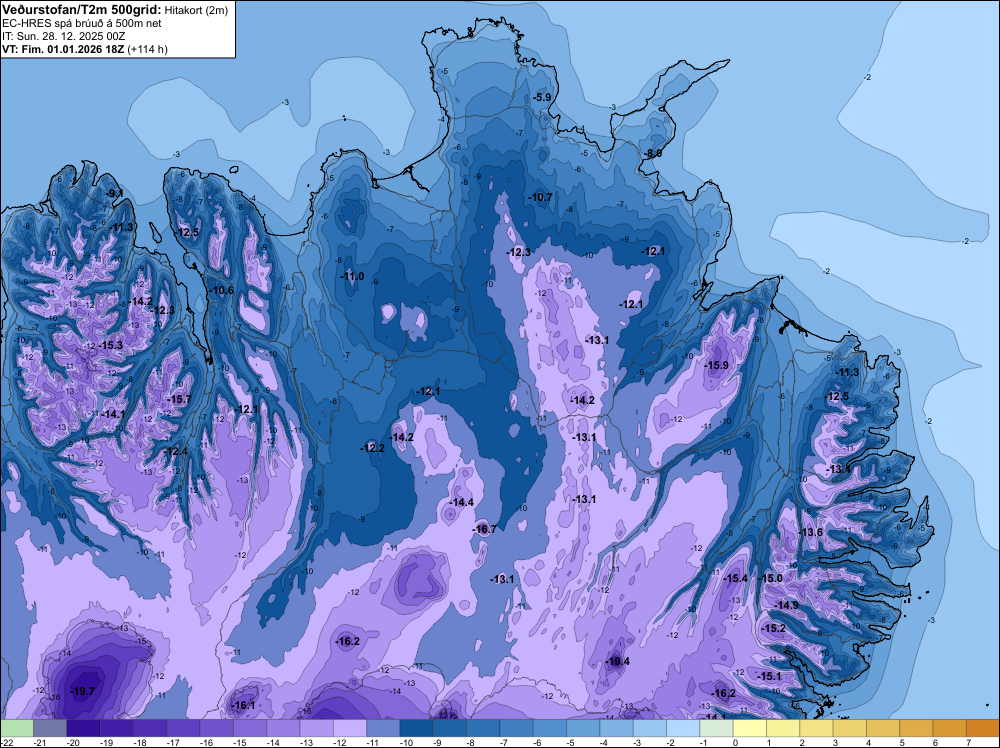Pick the -15 color swatch in the legend

(250, 728)
